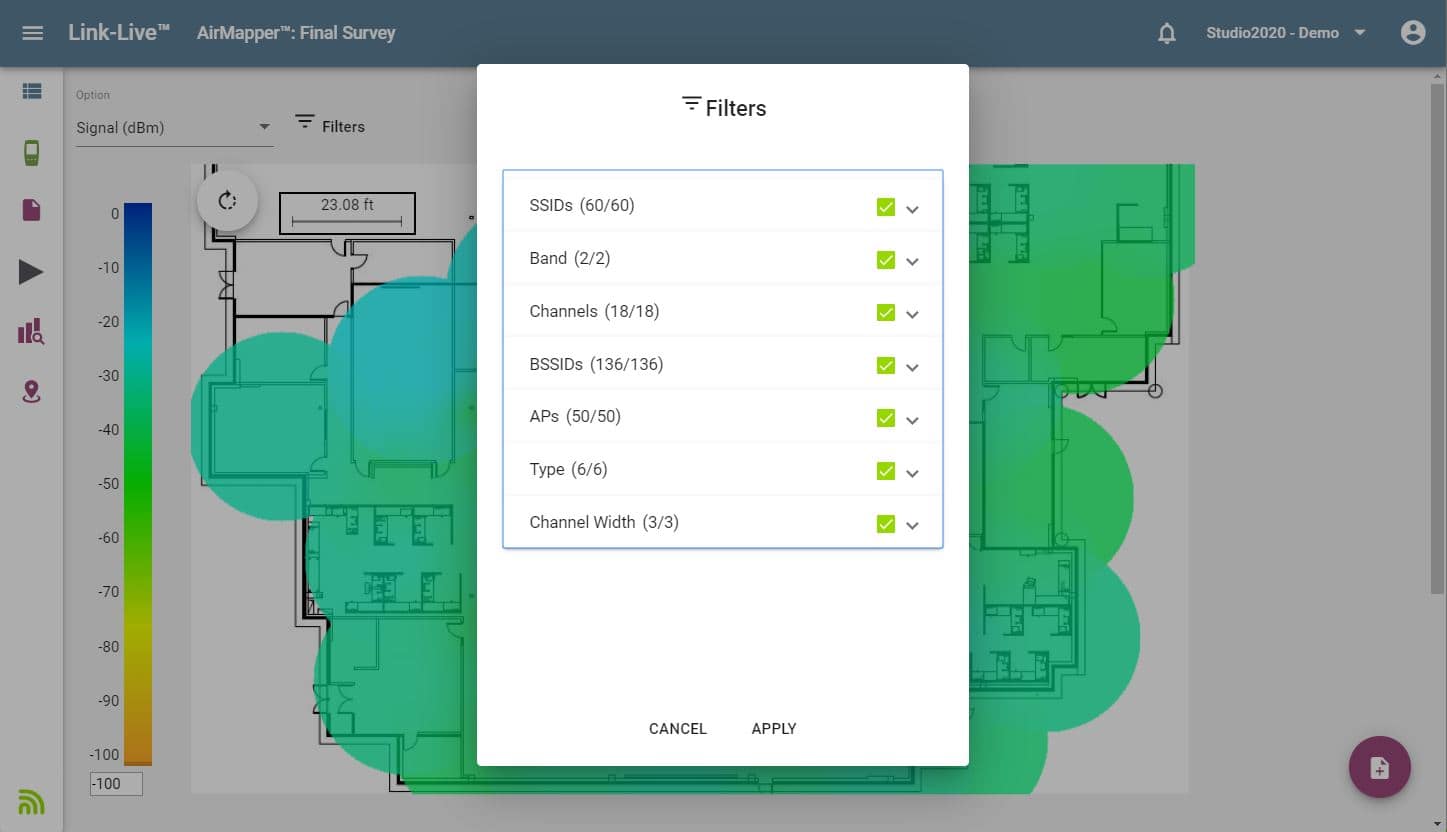Open the user account avatar menu

[x=1412, y=32]
